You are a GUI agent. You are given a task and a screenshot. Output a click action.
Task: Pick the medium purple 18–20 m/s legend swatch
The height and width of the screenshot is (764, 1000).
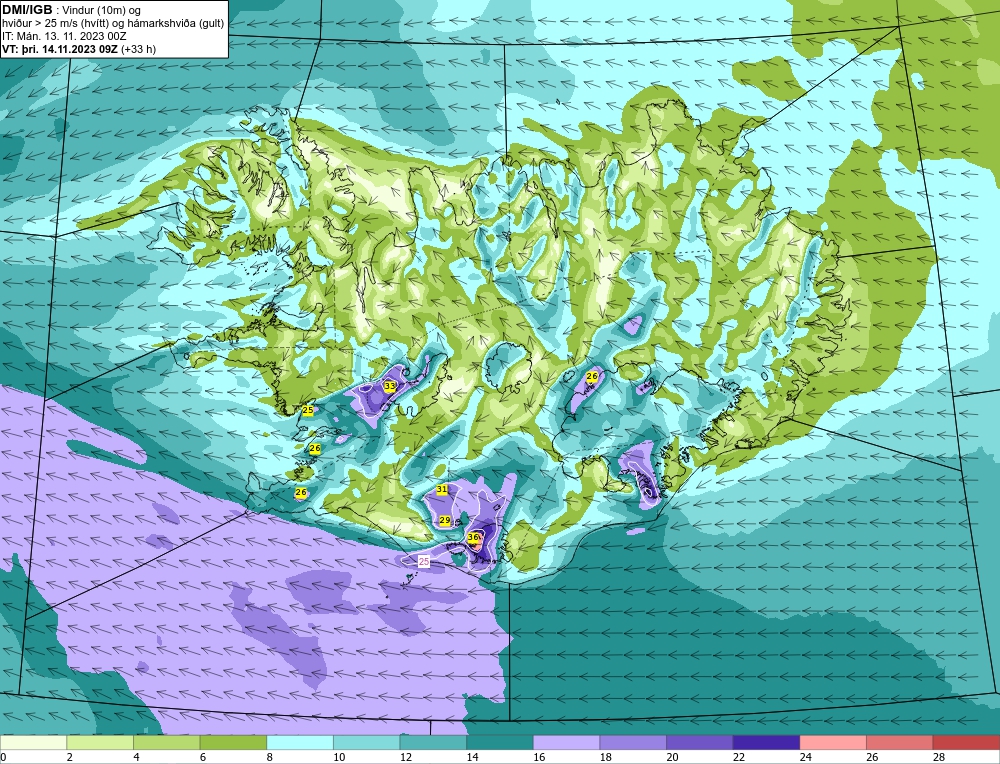(x=633, y=743)
